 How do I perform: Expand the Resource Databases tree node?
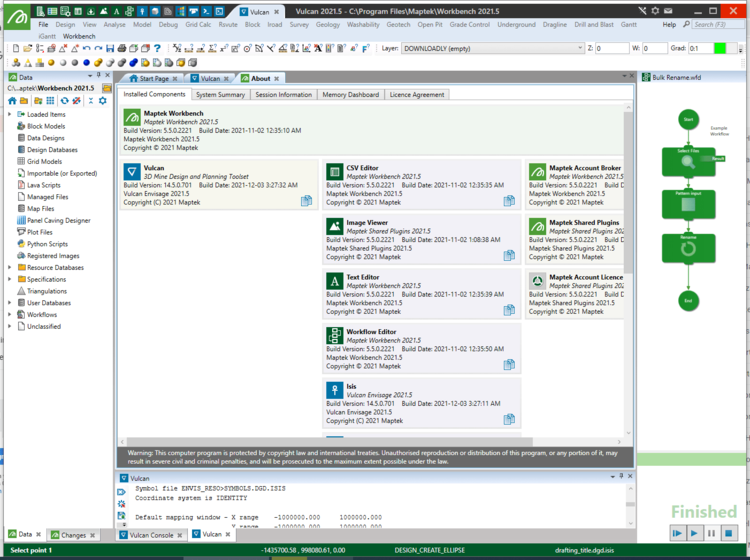[x=10, y=268]
